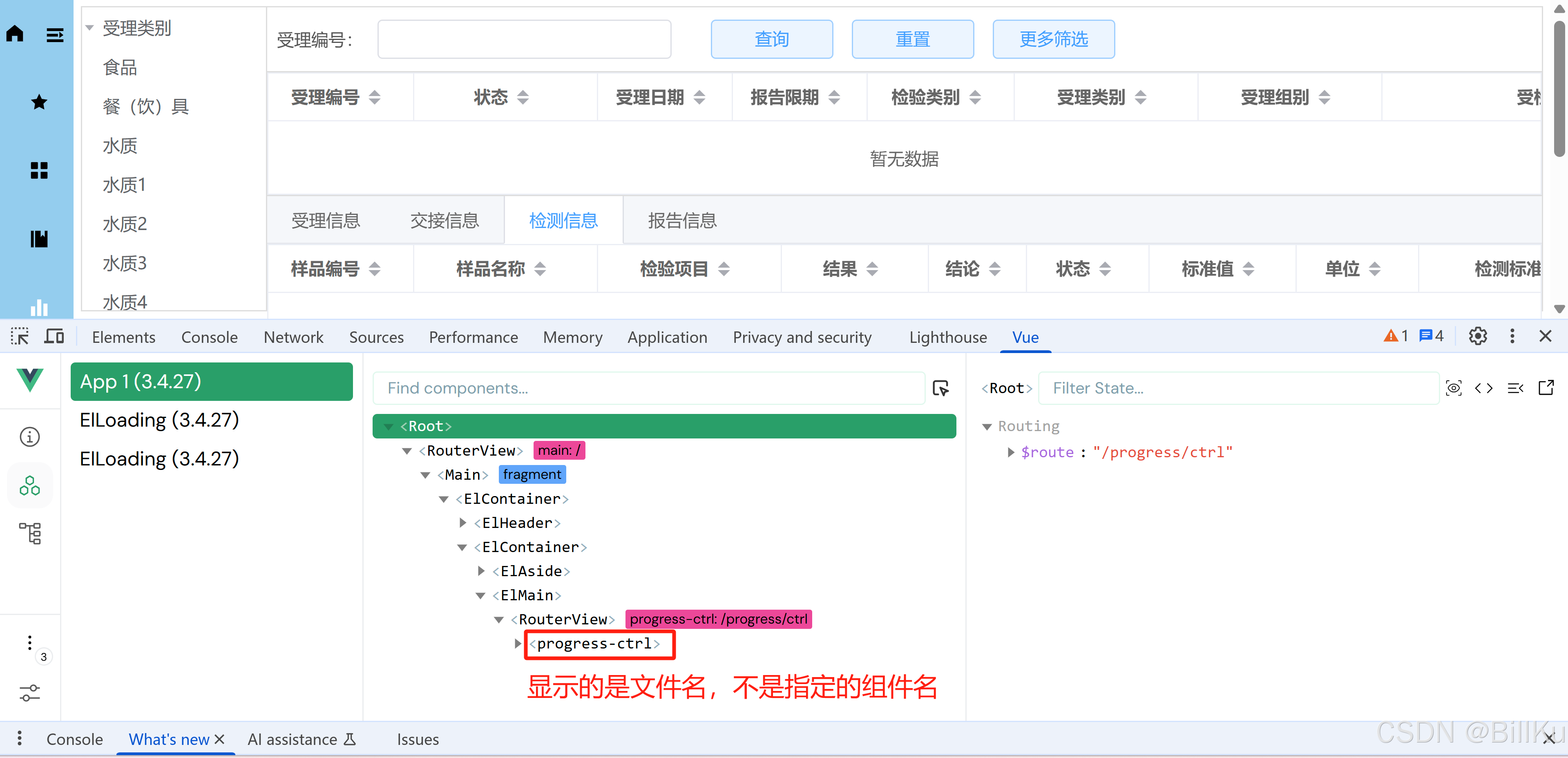
Task: Click the star favorites sidebar icon
Action: (39, 102)
